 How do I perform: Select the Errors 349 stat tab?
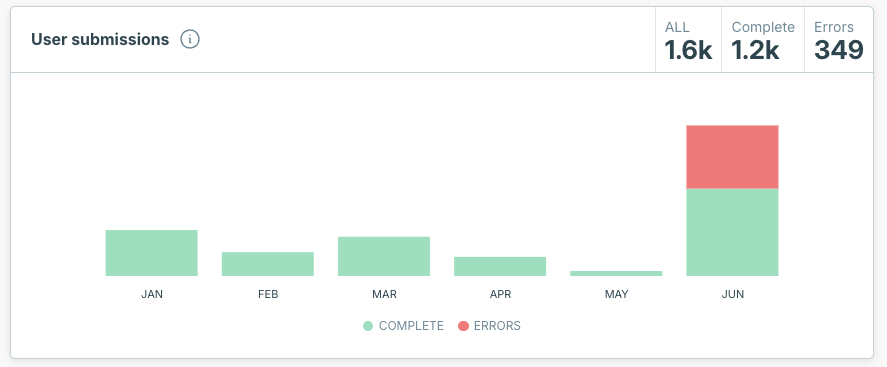839,40
